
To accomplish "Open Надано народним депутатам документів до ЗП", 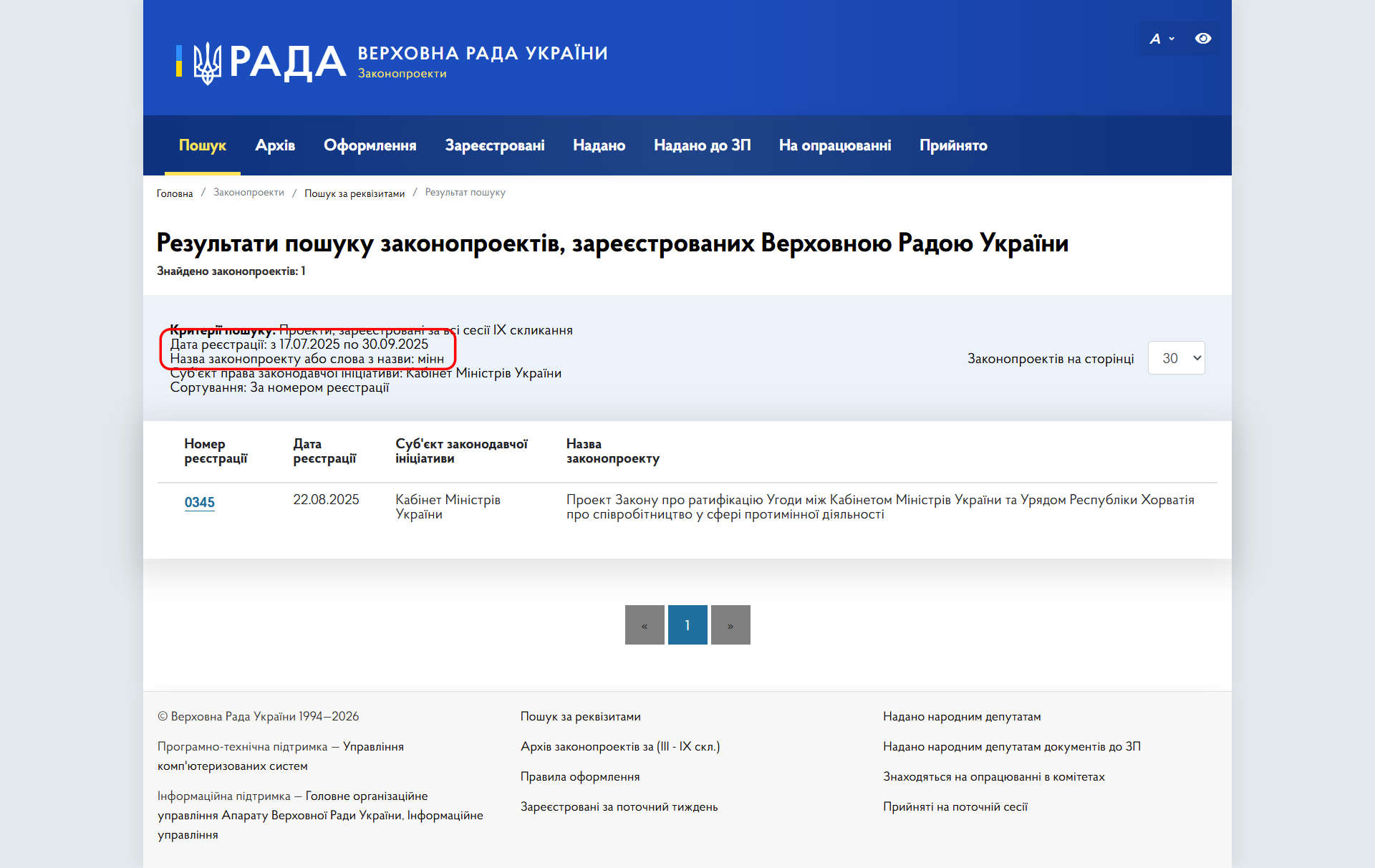I will tap(1012, 746).
